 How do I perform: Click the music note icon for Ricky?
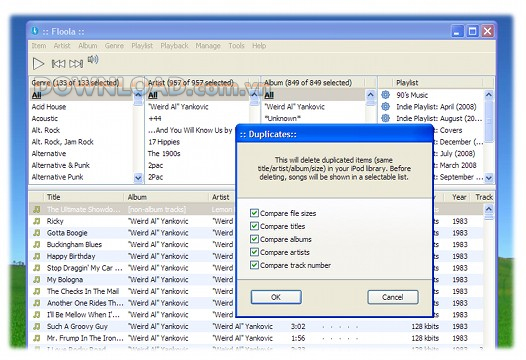click(37, 221)
